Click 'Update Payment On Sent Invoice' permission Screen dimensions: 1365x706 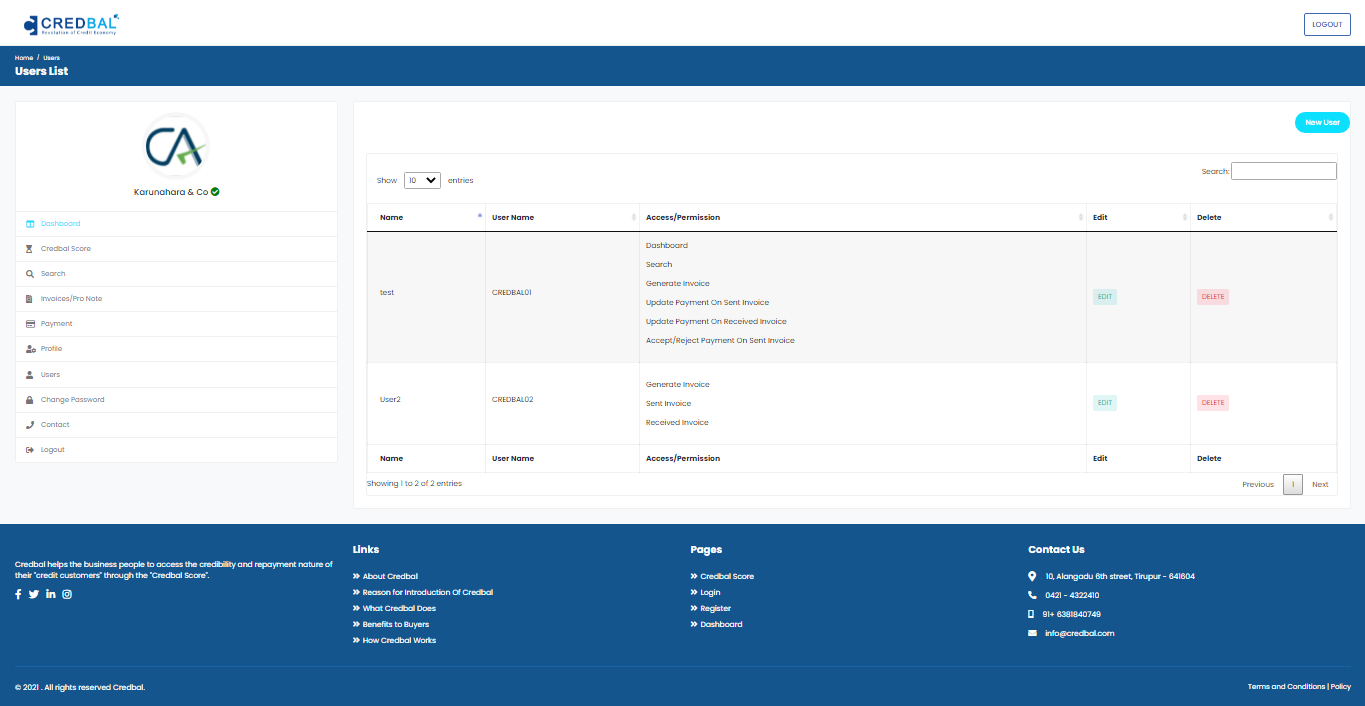[x=707, y=303]
